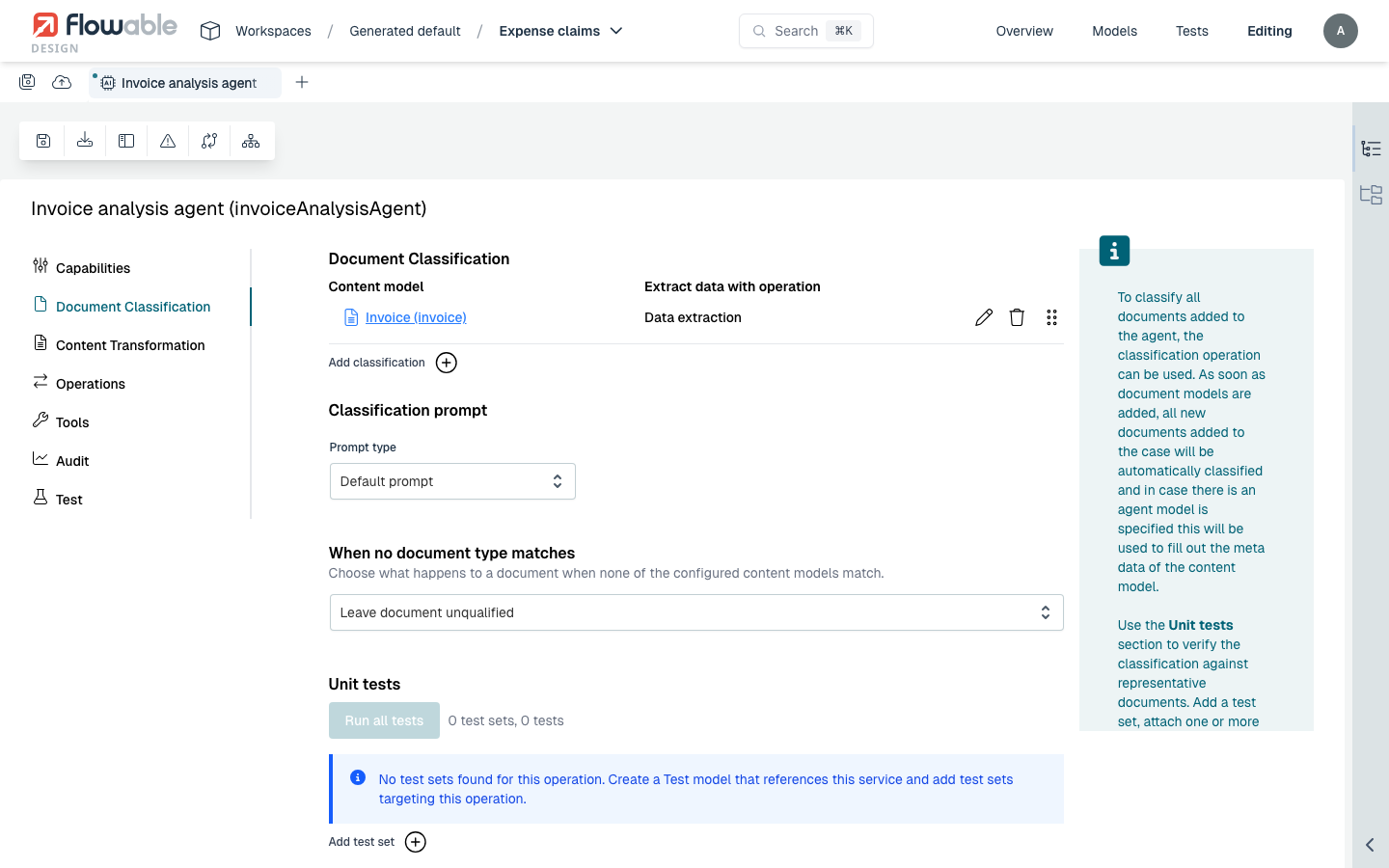Click the Data extraction operation text
The width and height of the screenshot is (1389, 868).
click(693, 317)
